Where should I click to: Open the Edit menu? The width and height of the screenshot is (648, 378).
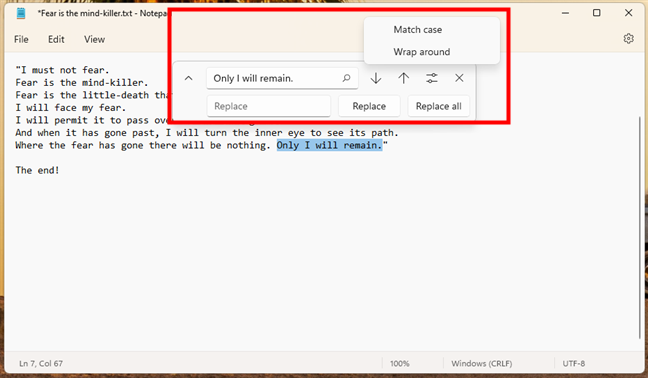click(x=56, y=39)
